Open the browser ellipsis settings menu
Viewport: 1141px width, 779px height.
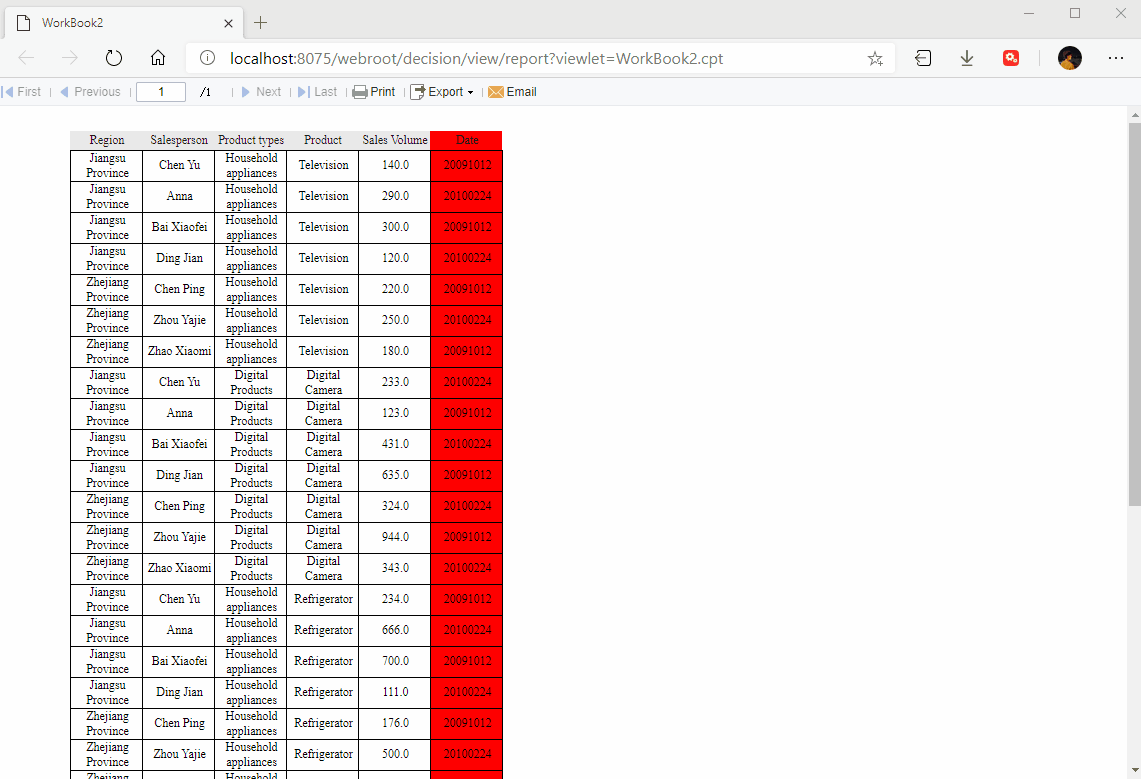[1116, 58]
